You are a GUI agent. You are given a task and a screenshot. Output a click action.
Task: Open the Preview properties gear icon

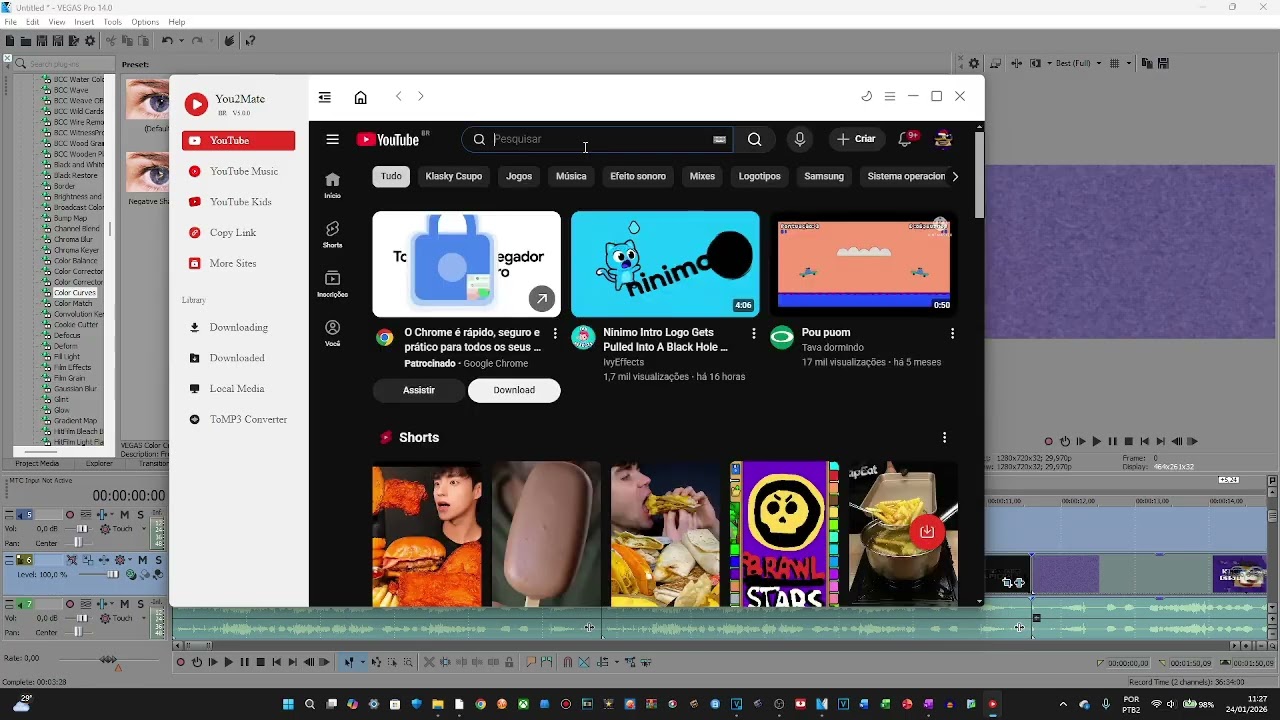974,63
